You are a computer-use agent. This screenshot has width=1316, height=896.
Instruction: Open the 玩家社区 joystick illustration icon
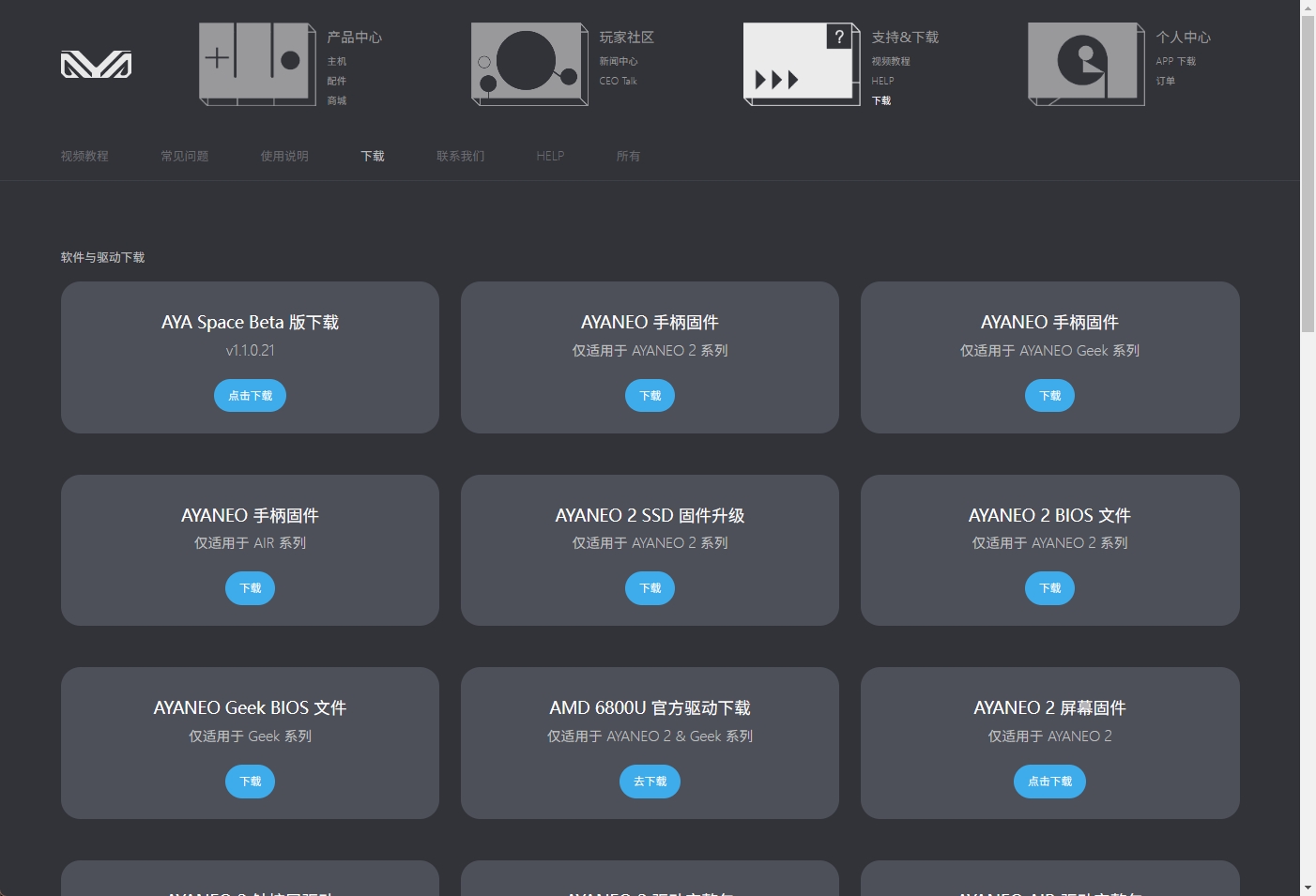pos(529,64)
